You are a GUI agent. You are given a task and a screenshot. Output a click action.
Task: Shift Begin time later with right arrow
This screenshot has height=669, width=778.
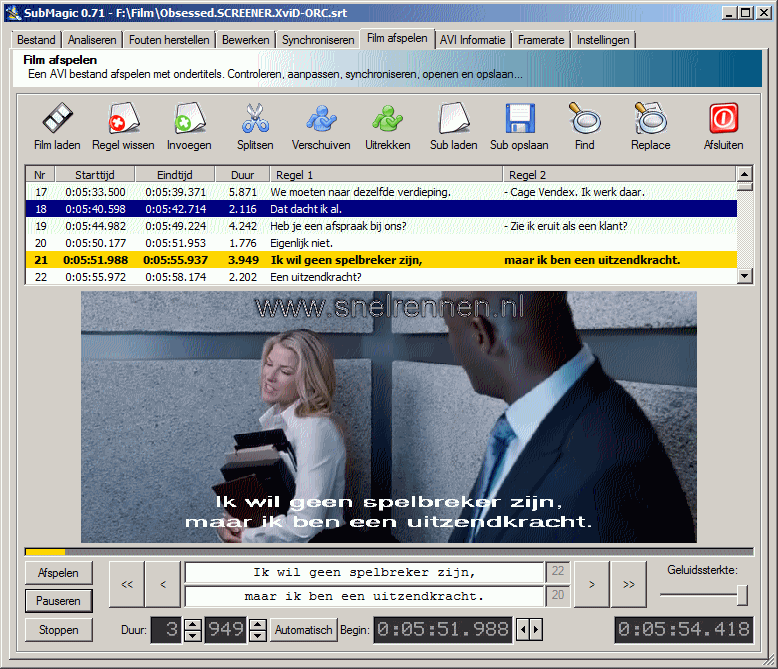(x=536, y=630)
